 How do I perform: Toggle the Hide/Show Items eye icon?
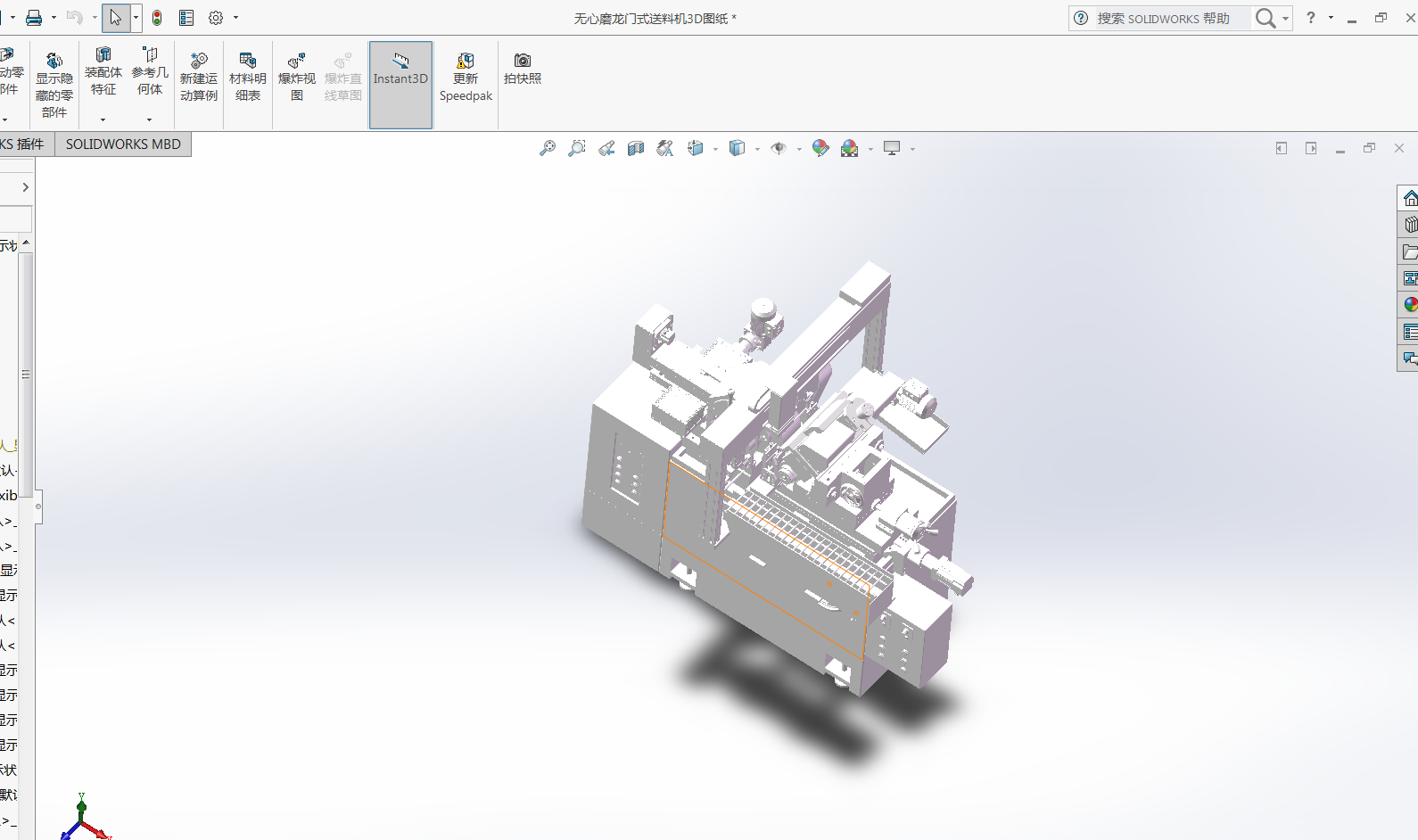[779, 148]
